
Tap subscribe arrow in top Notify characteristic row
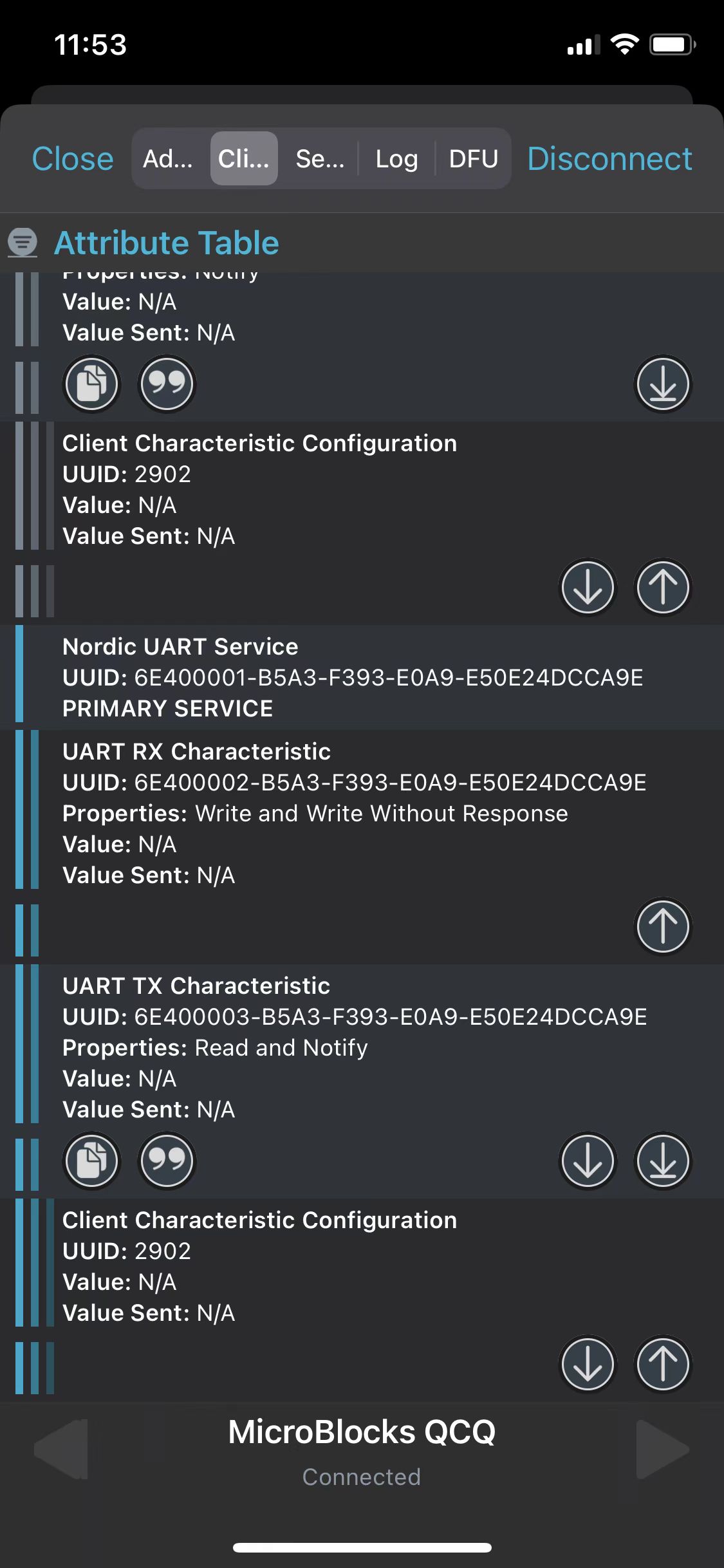(663, 384)
